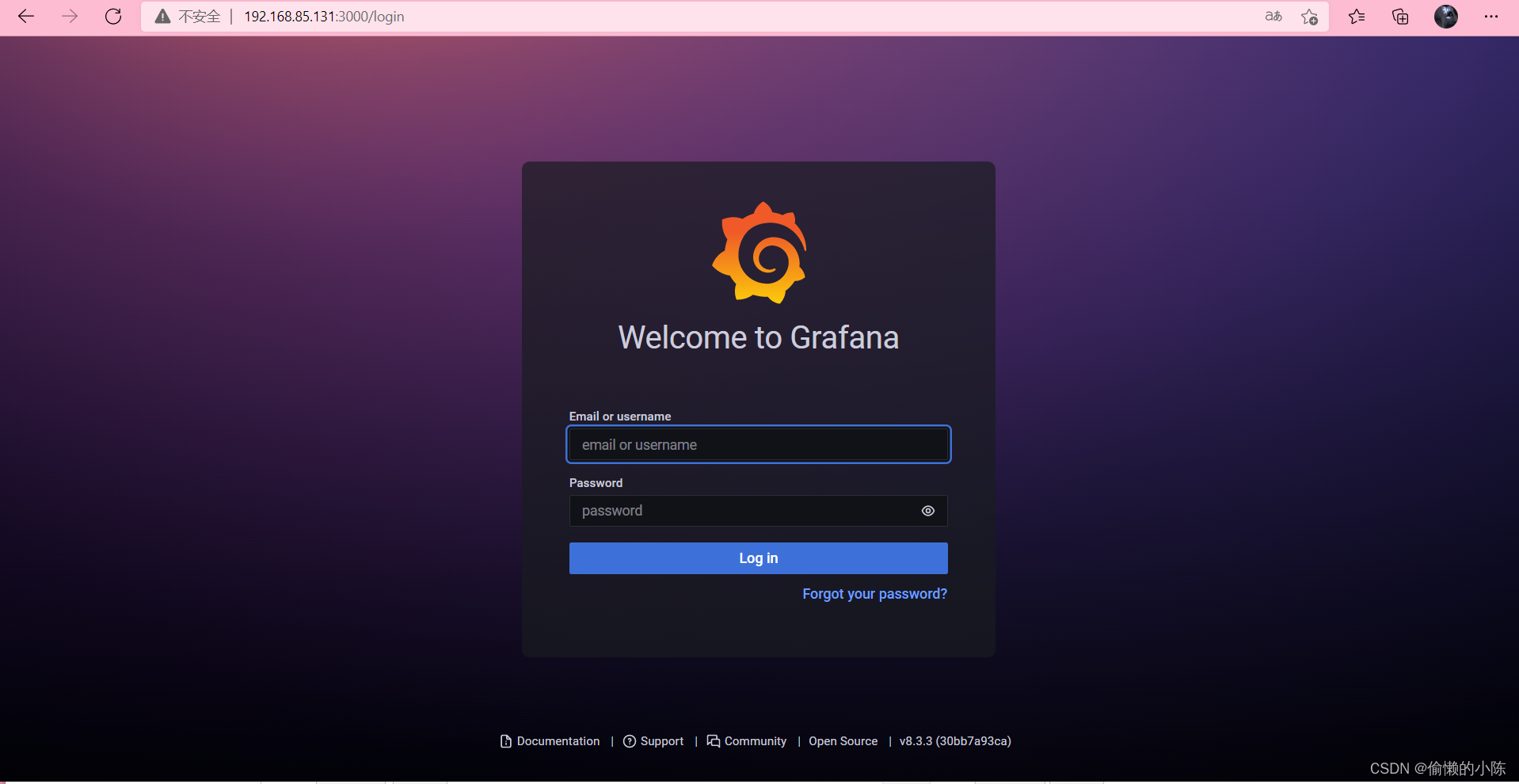Open the translate page icon

[1273, 17]
